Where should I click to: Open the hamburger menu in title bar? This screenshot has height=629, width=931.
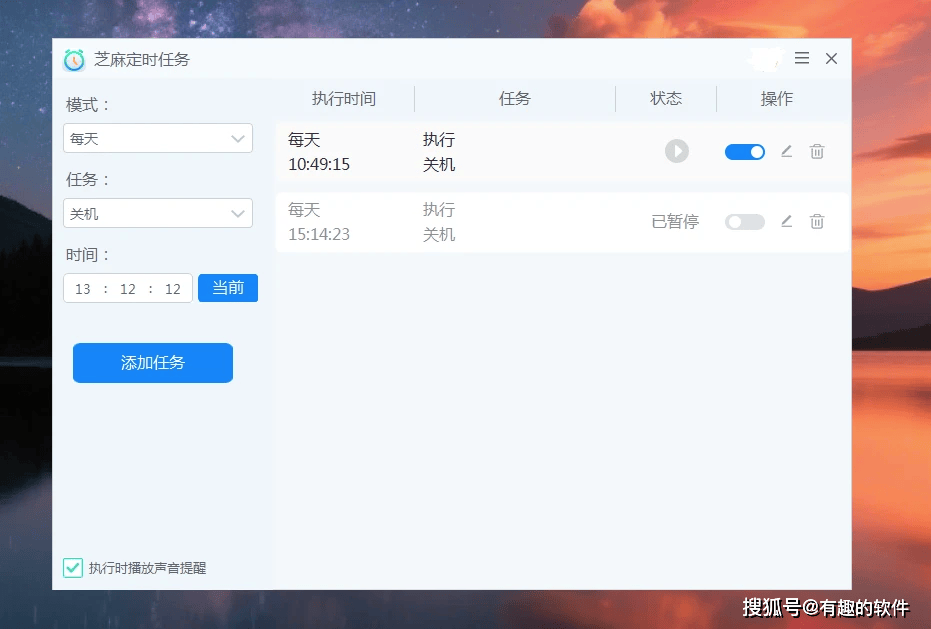(802, 59)
